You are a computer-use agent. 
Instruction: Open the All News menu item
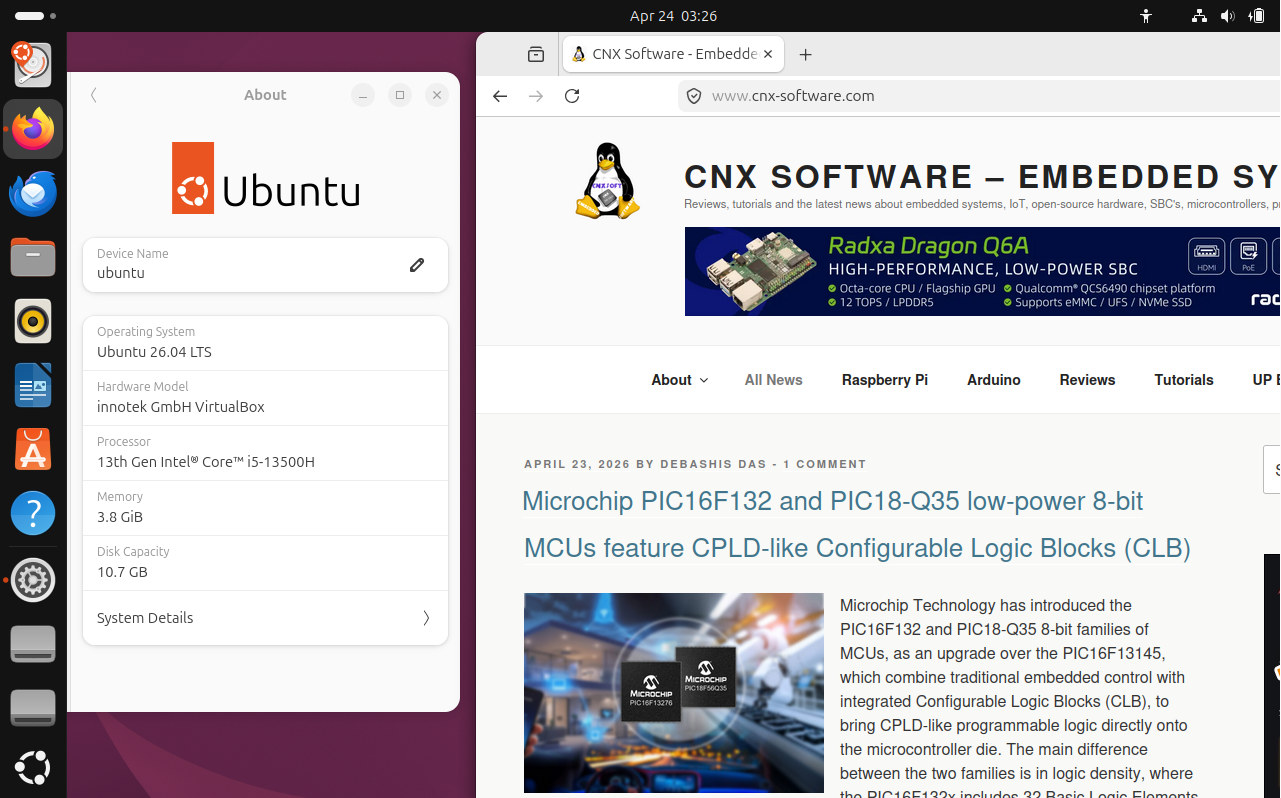(x=773, y=380)
